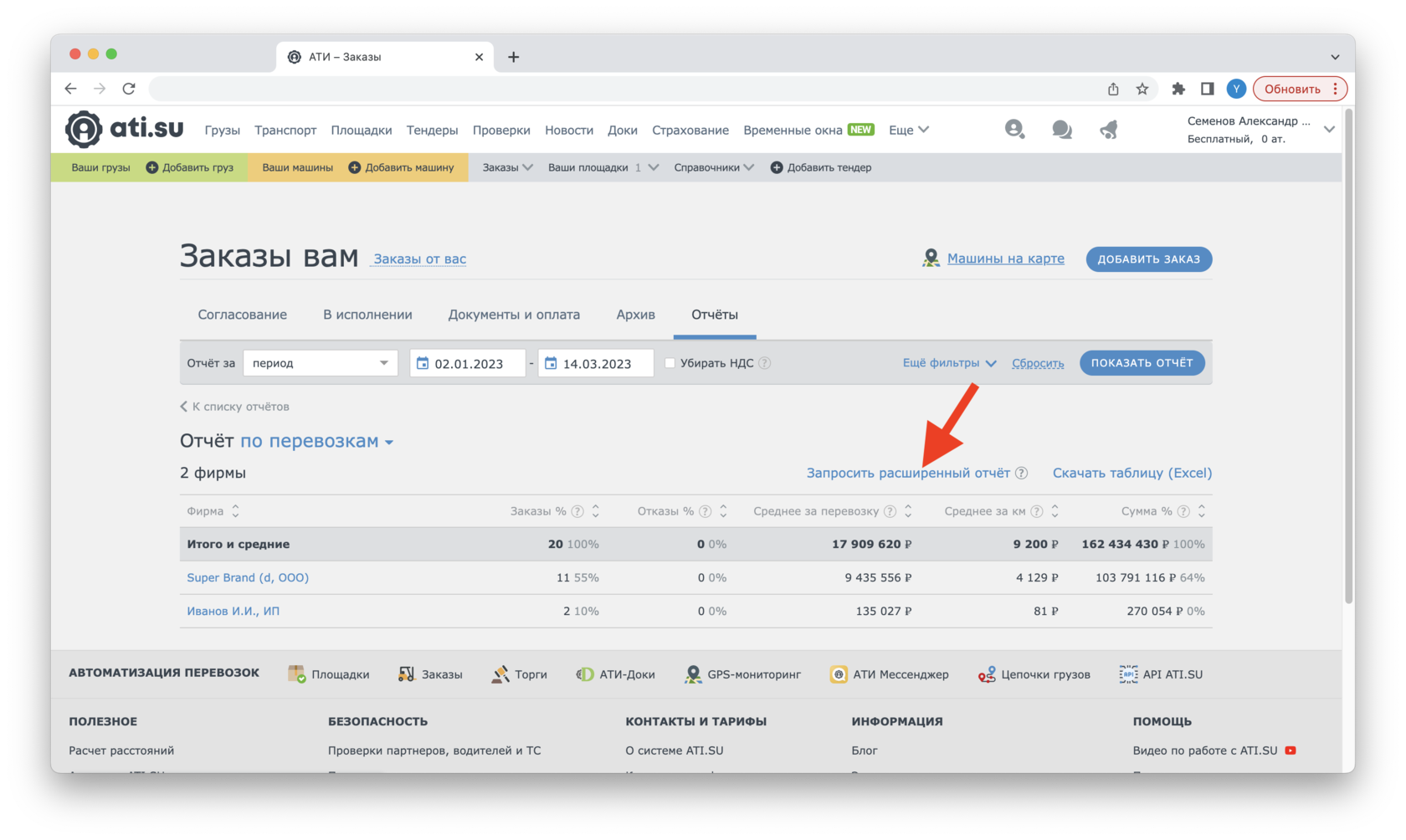Open Грузы in the top navigation

(x=223, y=130)
